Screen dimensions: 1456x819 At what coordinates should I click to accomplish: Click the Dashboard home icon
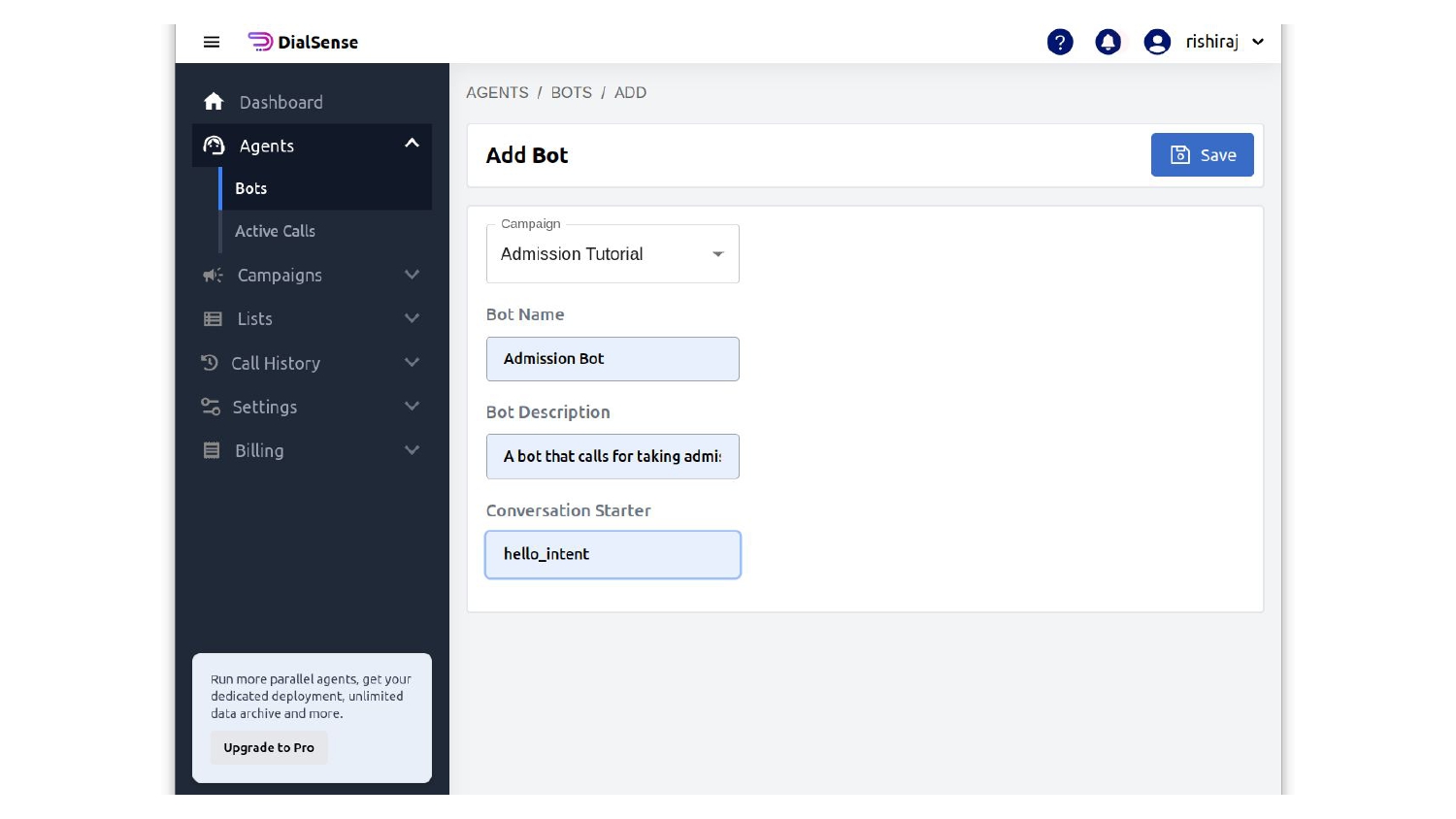click(214, 102)
